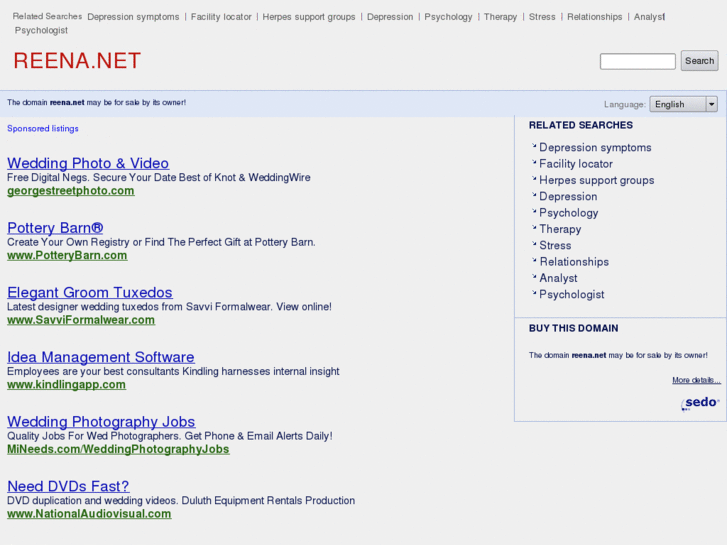Visit georgestreetphoto.com link
The width and height of the screenshot is (727, 545).
pos(71,191)
